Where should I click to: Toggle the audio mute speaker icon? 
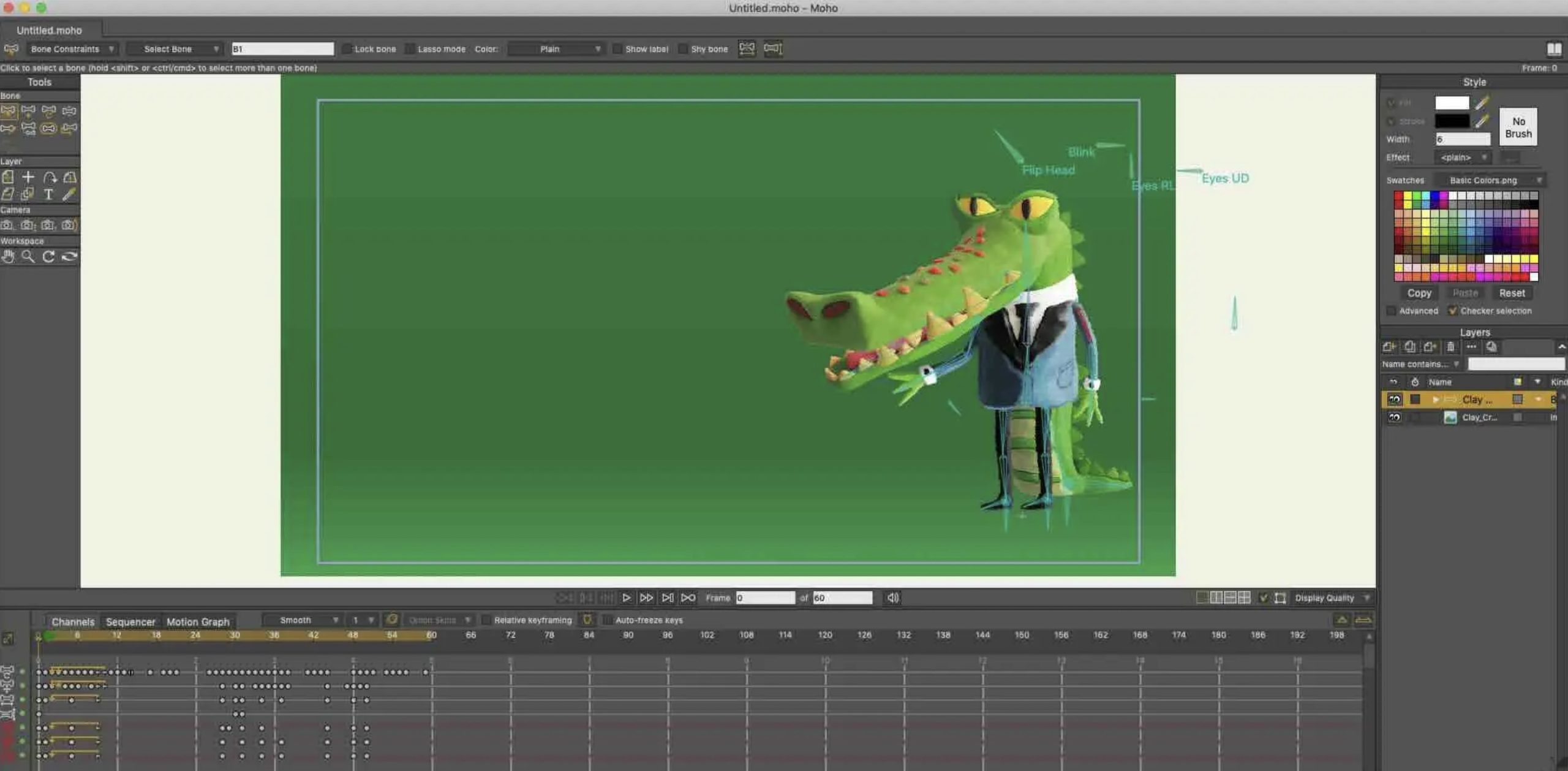click(893, 598)
